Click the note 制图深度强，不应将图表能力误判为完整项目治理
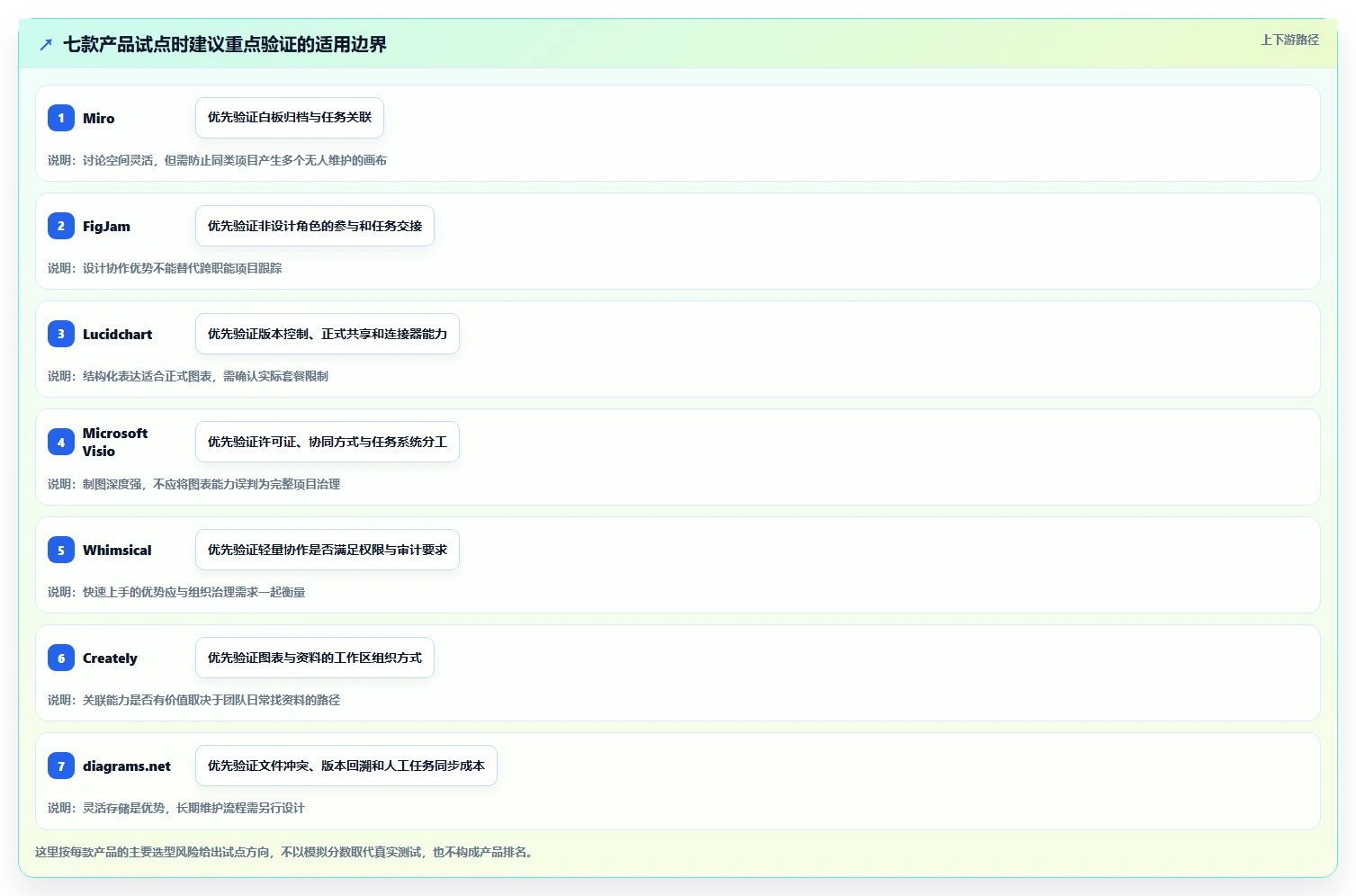Screen dimensions: 1356x896 [211, 484]
